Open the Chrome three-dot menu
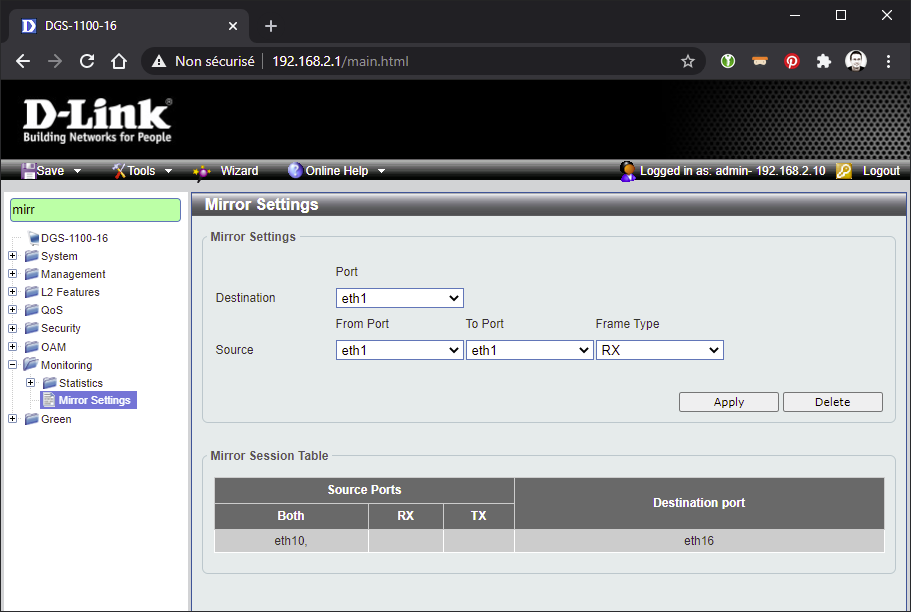The height and width of the screenshot is (612, 911). click(x=888, y=61)
